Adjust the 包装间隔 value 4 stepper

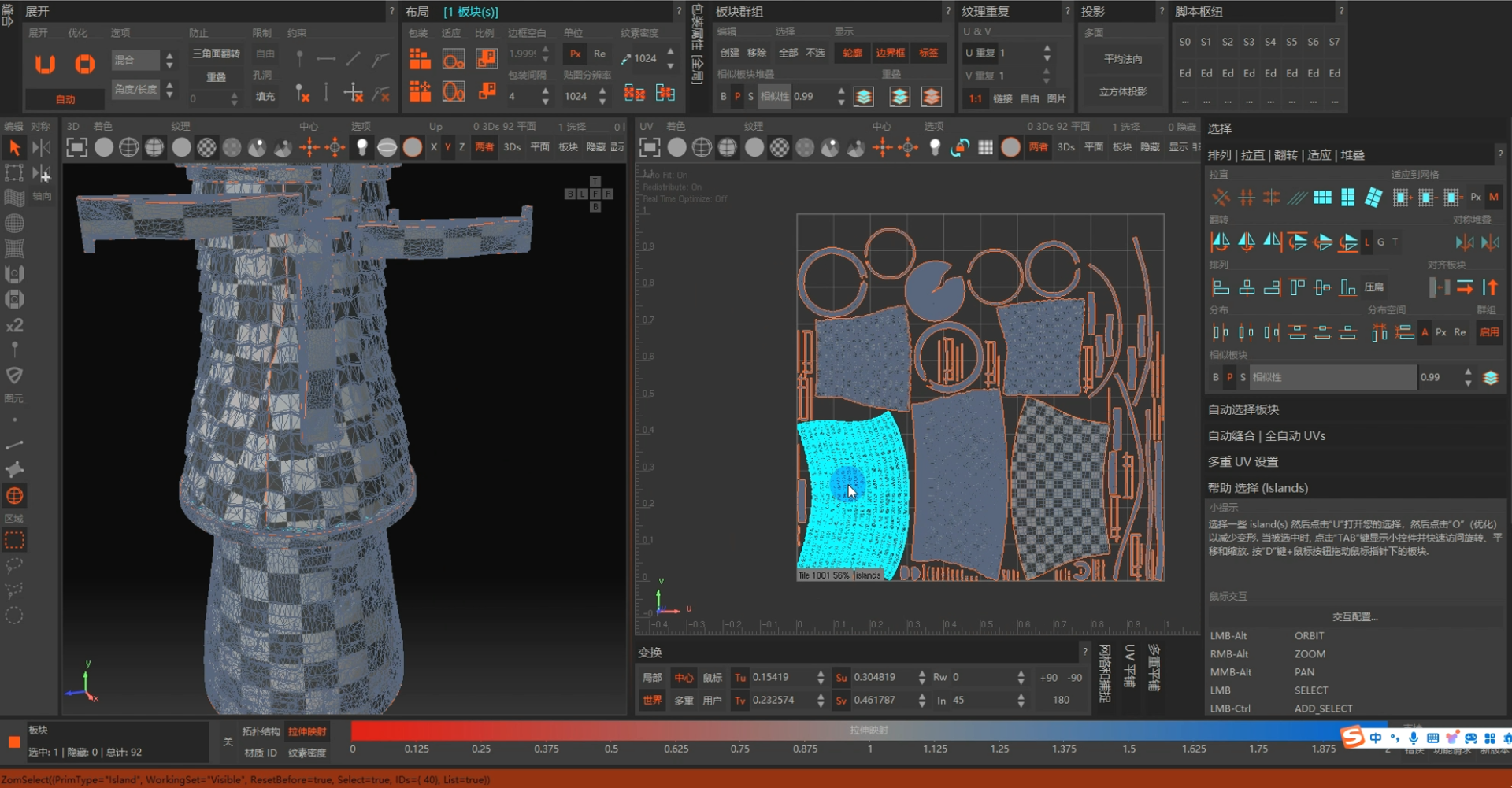(545, 97)
